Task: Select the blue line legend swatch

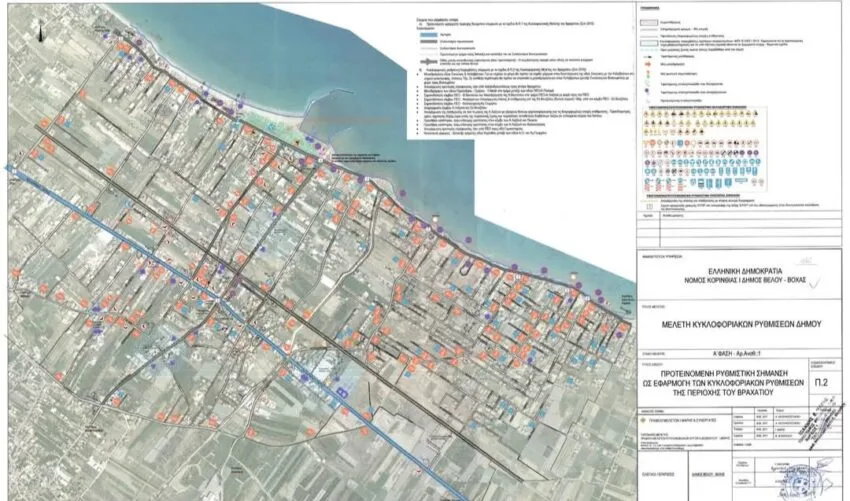Action: point(430,34)
